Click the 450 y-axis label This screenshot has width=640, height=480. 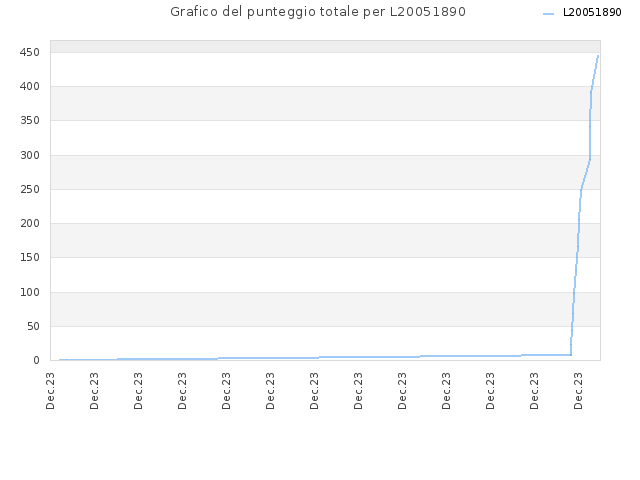(30, 52)
